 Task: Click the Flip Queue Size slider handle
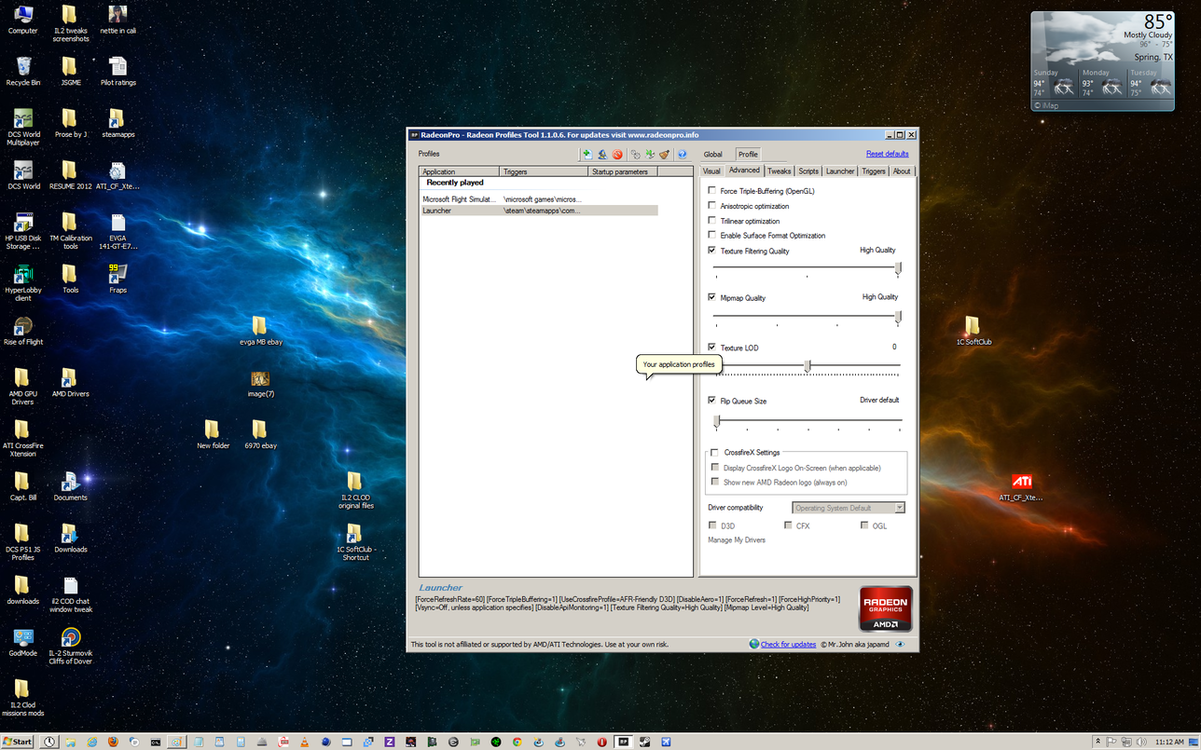pos(716,421)
